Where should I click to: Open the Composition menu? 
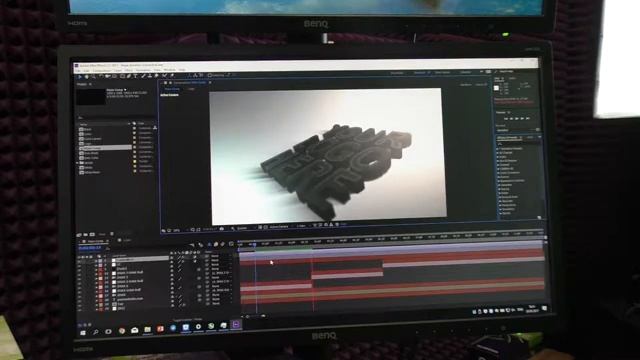click(101, 70)
